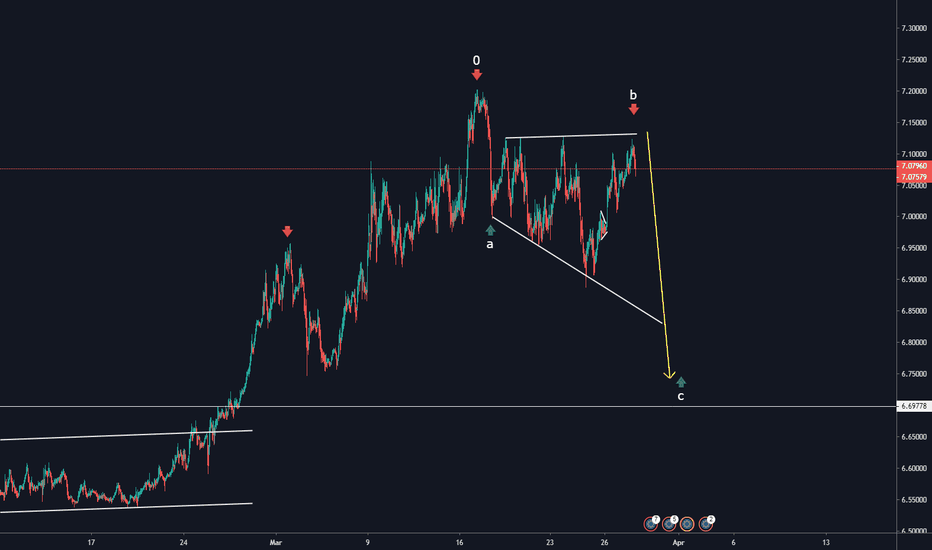The height and width of the screenshot is (550, 932).
Task: Click the 6.60000 price axis label
Action: pyautogui.click(x=914, y=469)
